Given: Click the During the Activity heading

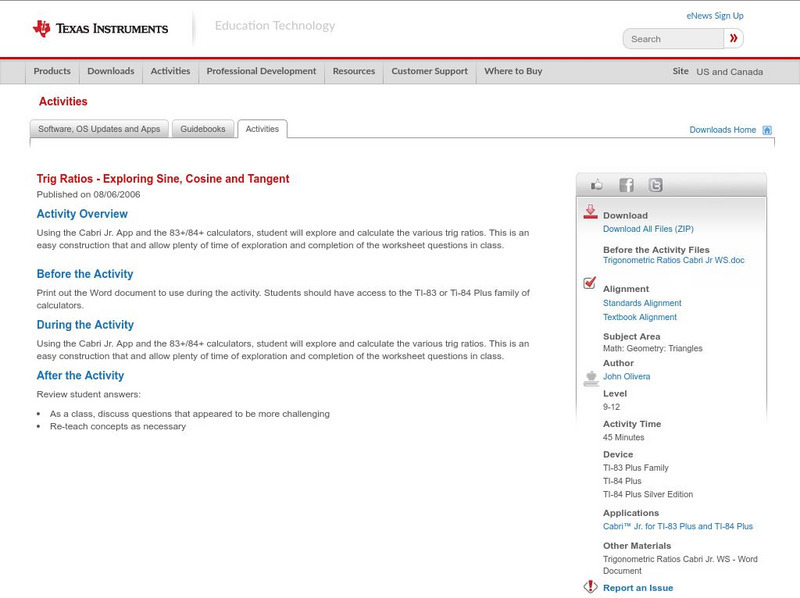Looking at the screenshot, I should coord(85,325).
